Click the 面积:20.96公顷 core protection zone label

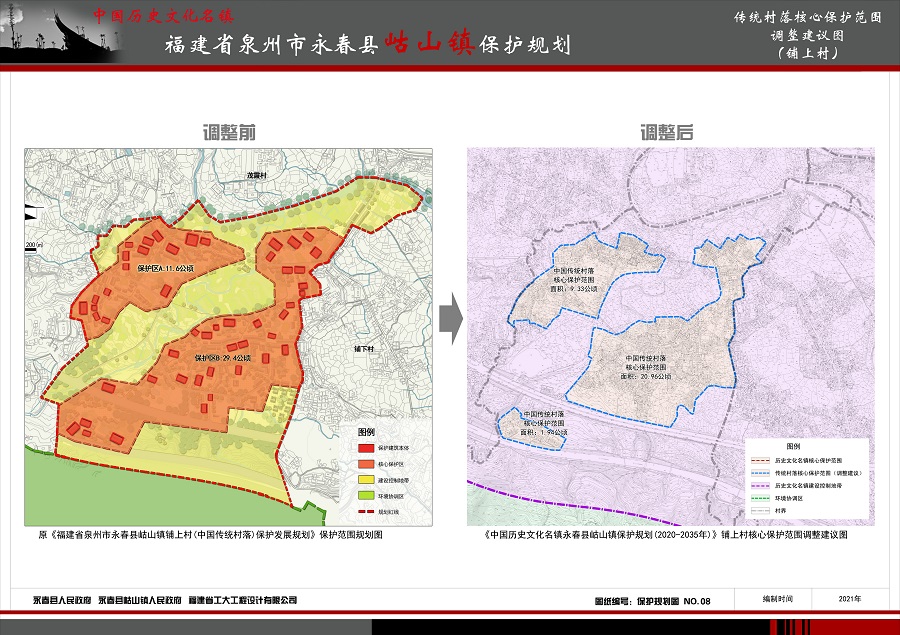(648, 375)
